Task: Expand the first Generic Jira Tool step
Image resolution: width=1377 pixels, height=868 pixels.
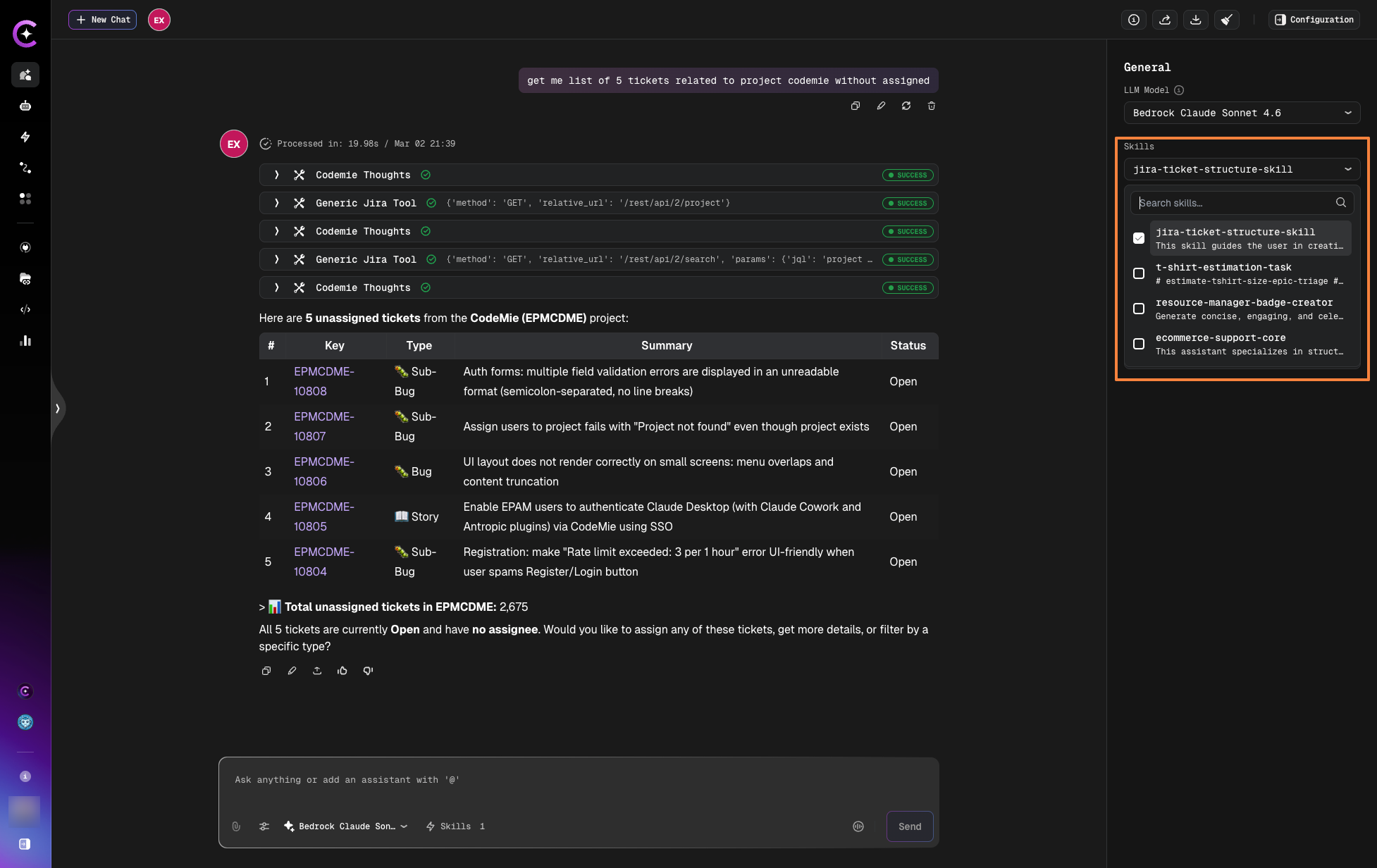Action: [x=276, y=203]
